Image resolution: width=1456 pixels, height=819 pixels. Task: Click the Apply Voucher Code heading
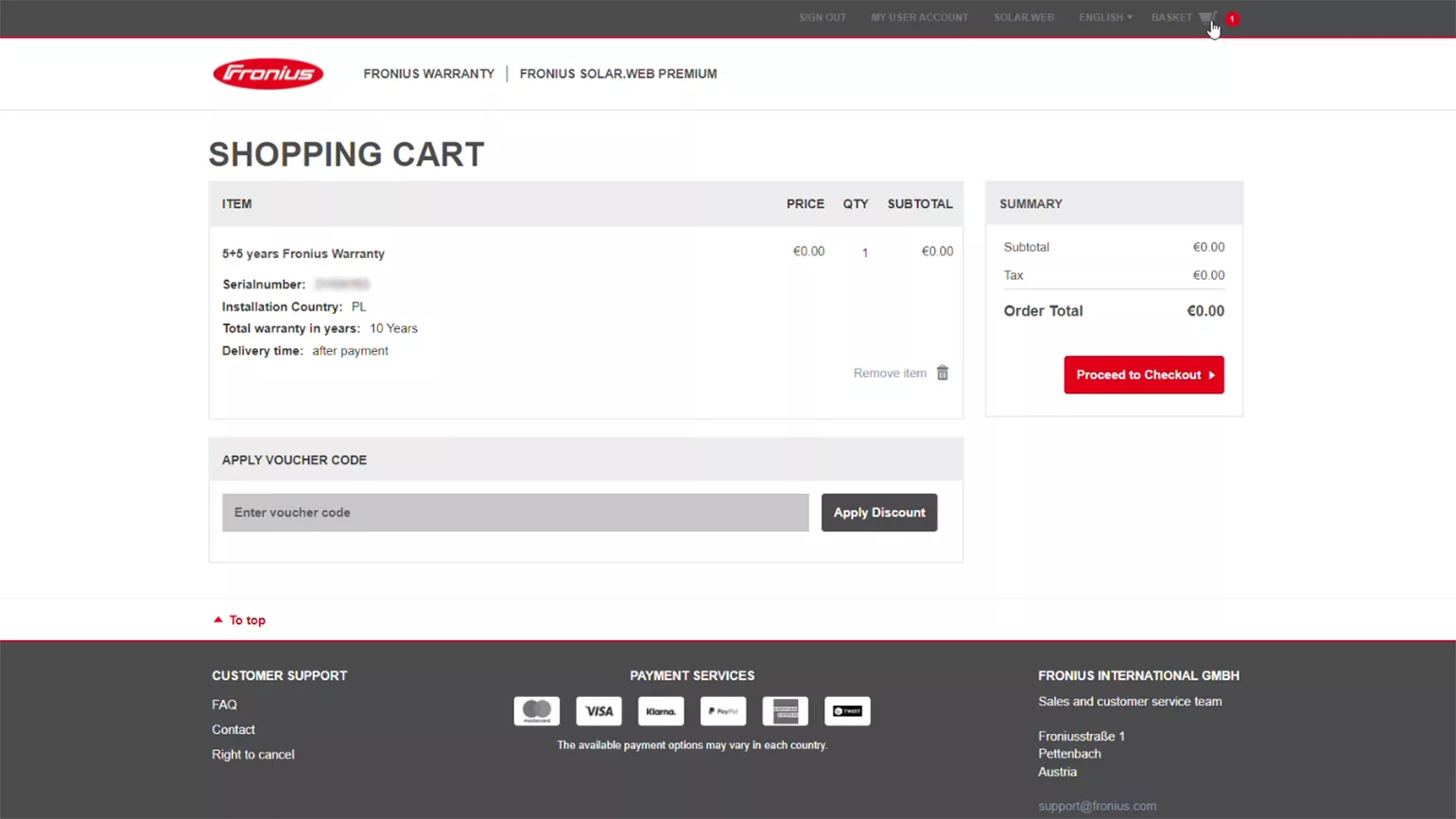pyautogui.click(x=294, y=460)
